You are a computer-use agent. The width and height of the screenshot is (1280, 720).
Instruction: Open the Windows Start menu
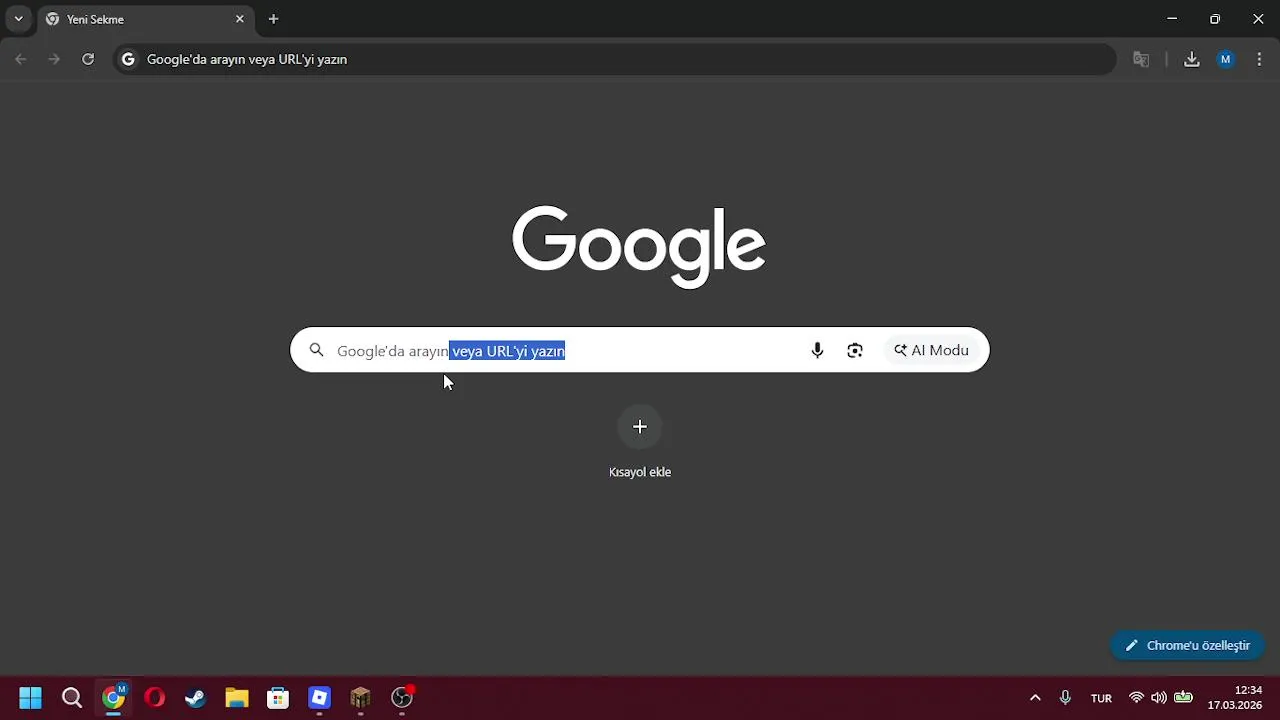click(30, 698)
